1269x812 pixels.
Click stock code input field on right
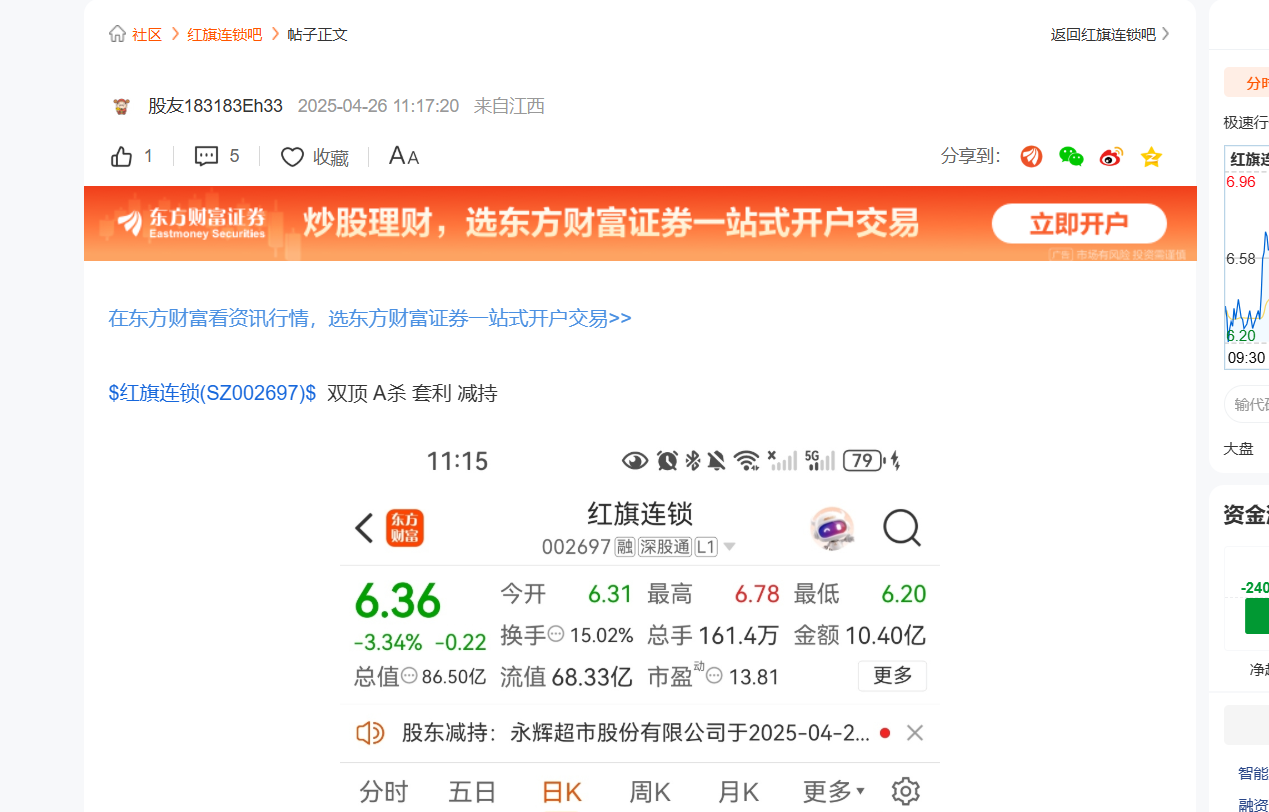[x=1247, y=404]
